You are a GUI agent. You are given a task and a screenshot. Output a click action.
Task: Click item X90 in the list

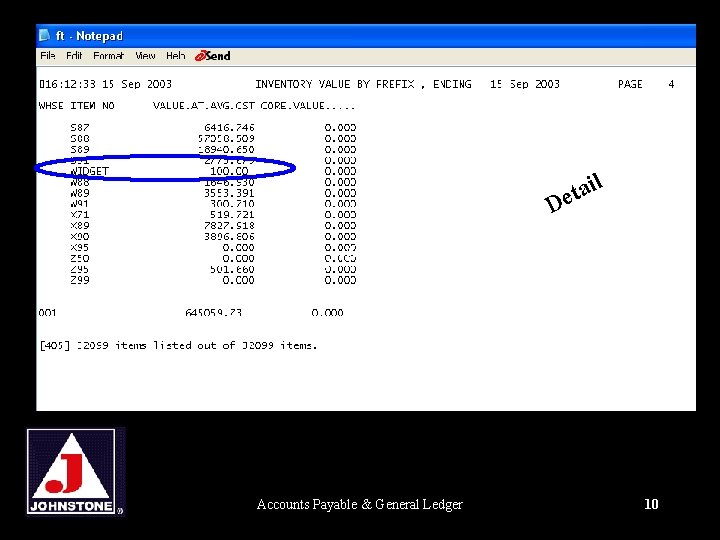pyautogui.click(x=80, y=236)
